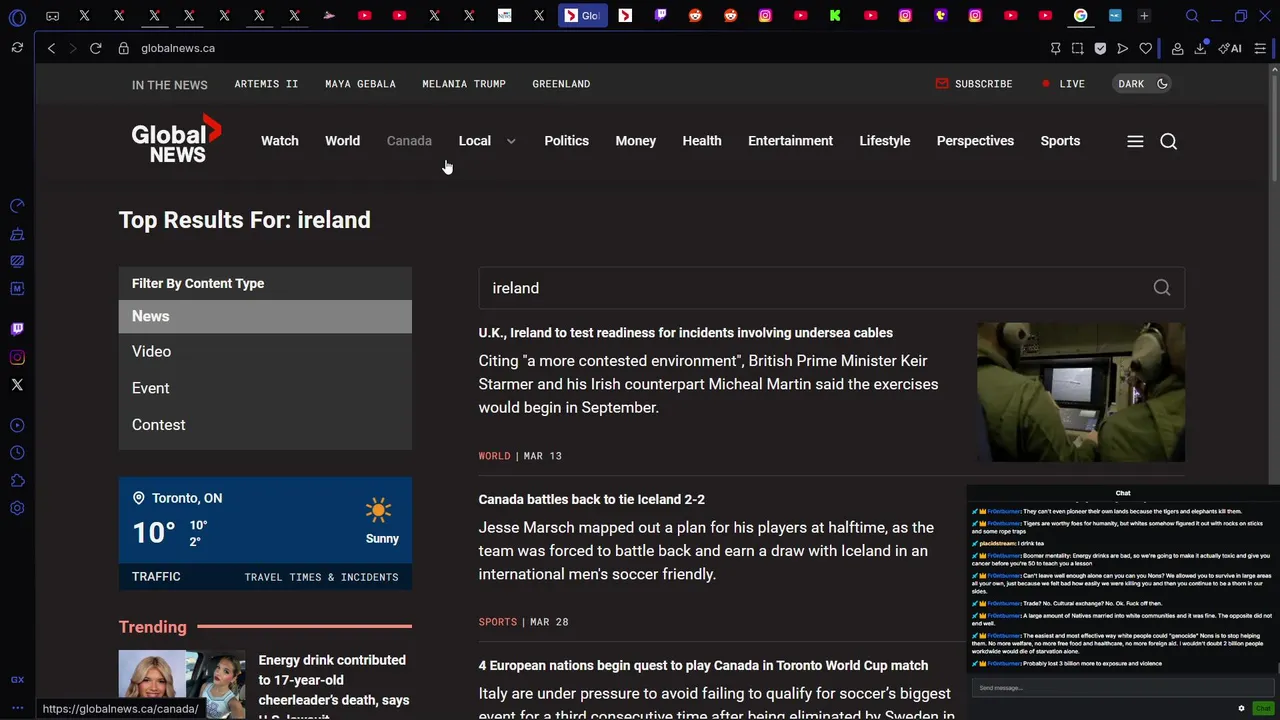Open the Canada nav menu item
The height and width of the screenshot is (720, 1280).
click(x=409, y=141)
